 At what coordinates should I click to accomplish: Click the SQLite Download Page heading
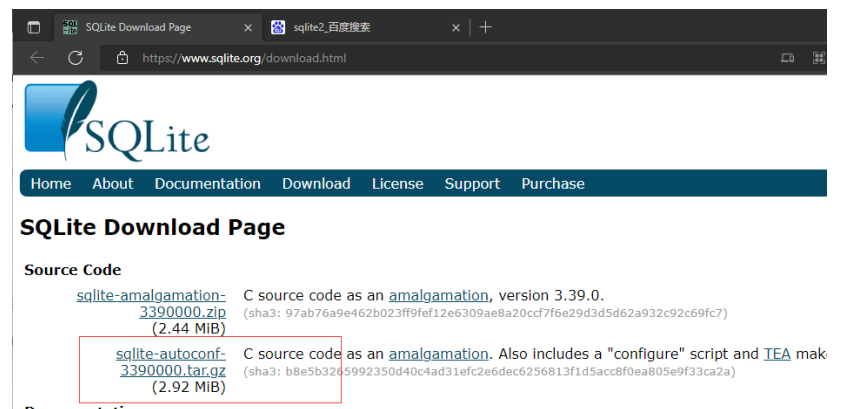152,228
